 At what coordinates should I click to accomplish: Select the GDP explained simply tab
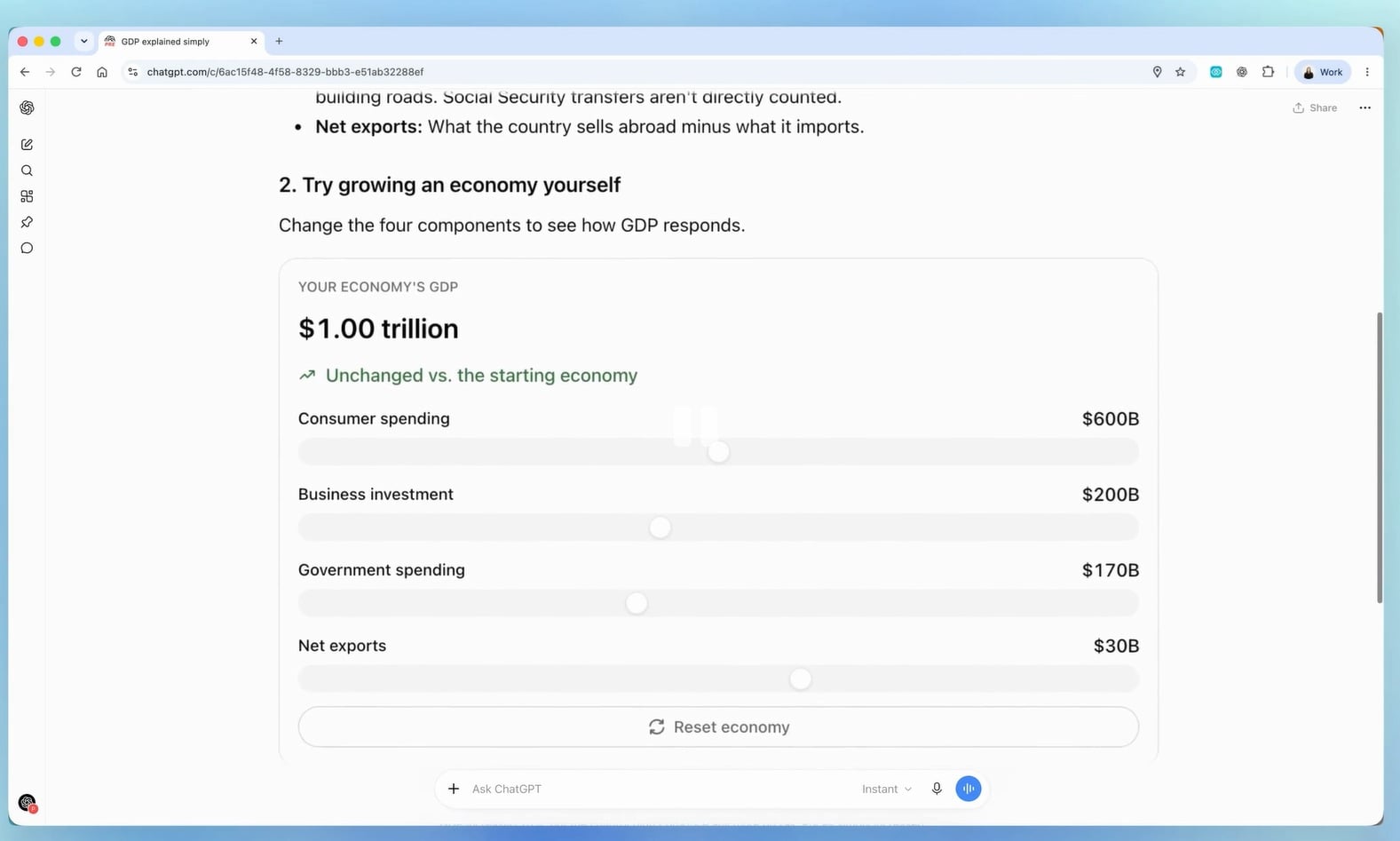(x=181, y=42)
